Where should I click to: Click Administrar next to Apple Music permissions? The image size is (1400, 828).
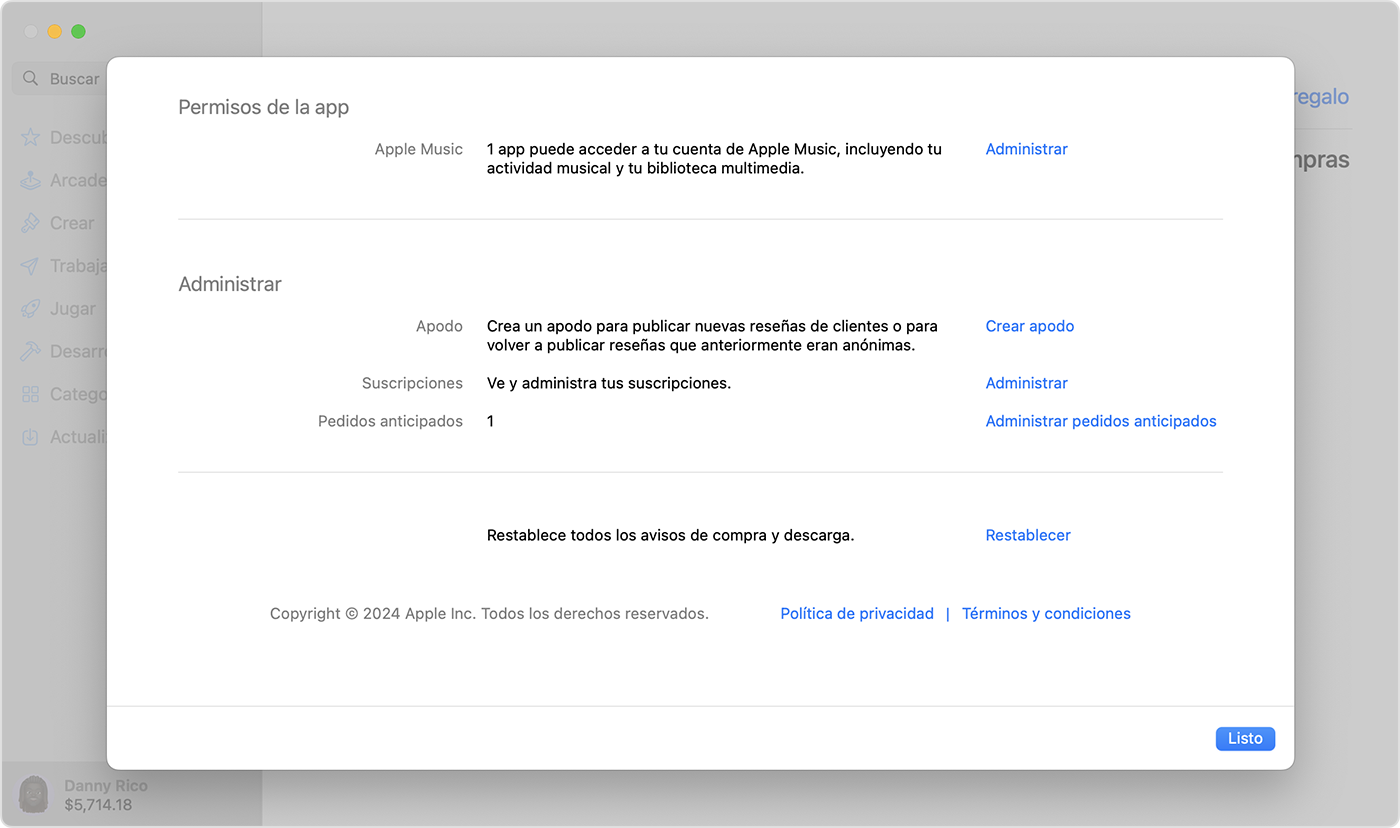1026,148
